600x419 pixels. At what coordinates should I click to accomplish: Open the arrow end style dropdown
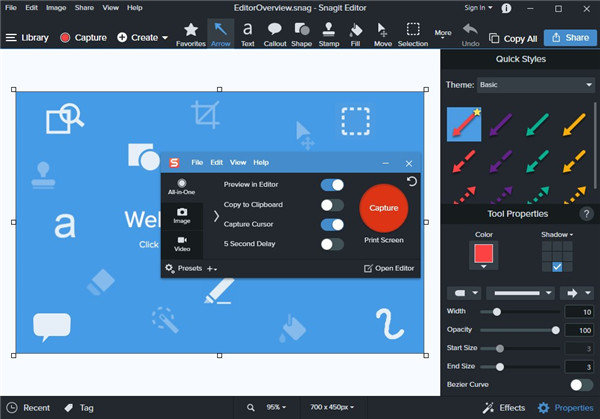tap(577, 293)
